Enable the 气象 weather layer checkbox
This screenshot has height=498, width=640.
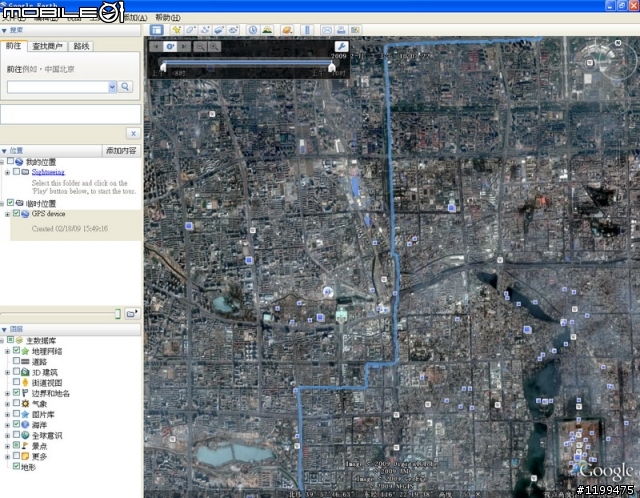click(16, 403)
